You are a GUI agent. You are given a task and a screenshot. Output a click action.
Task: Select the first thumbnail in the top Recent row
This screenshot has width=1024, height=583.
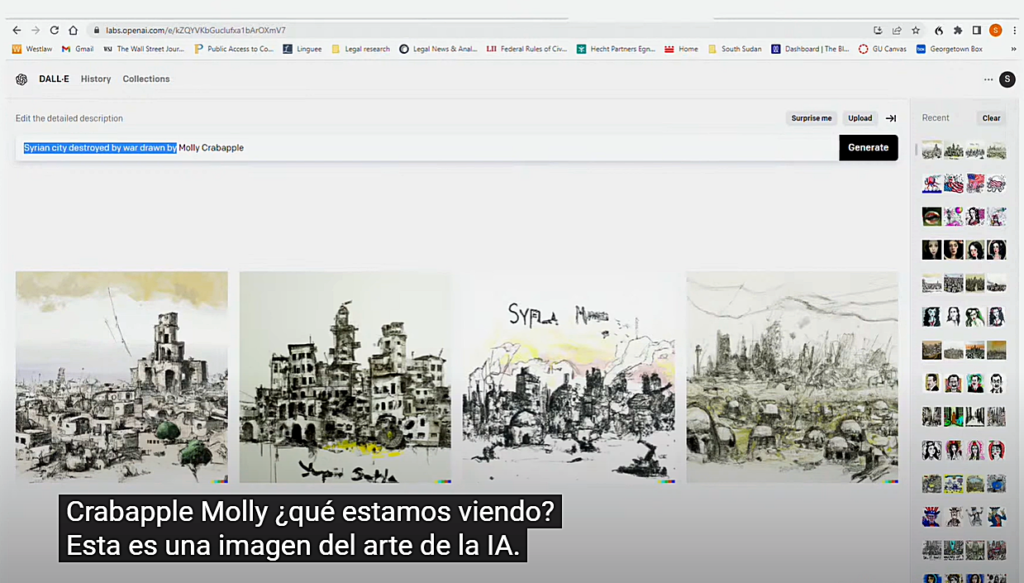pyautogui.click(x=932, y=150)
